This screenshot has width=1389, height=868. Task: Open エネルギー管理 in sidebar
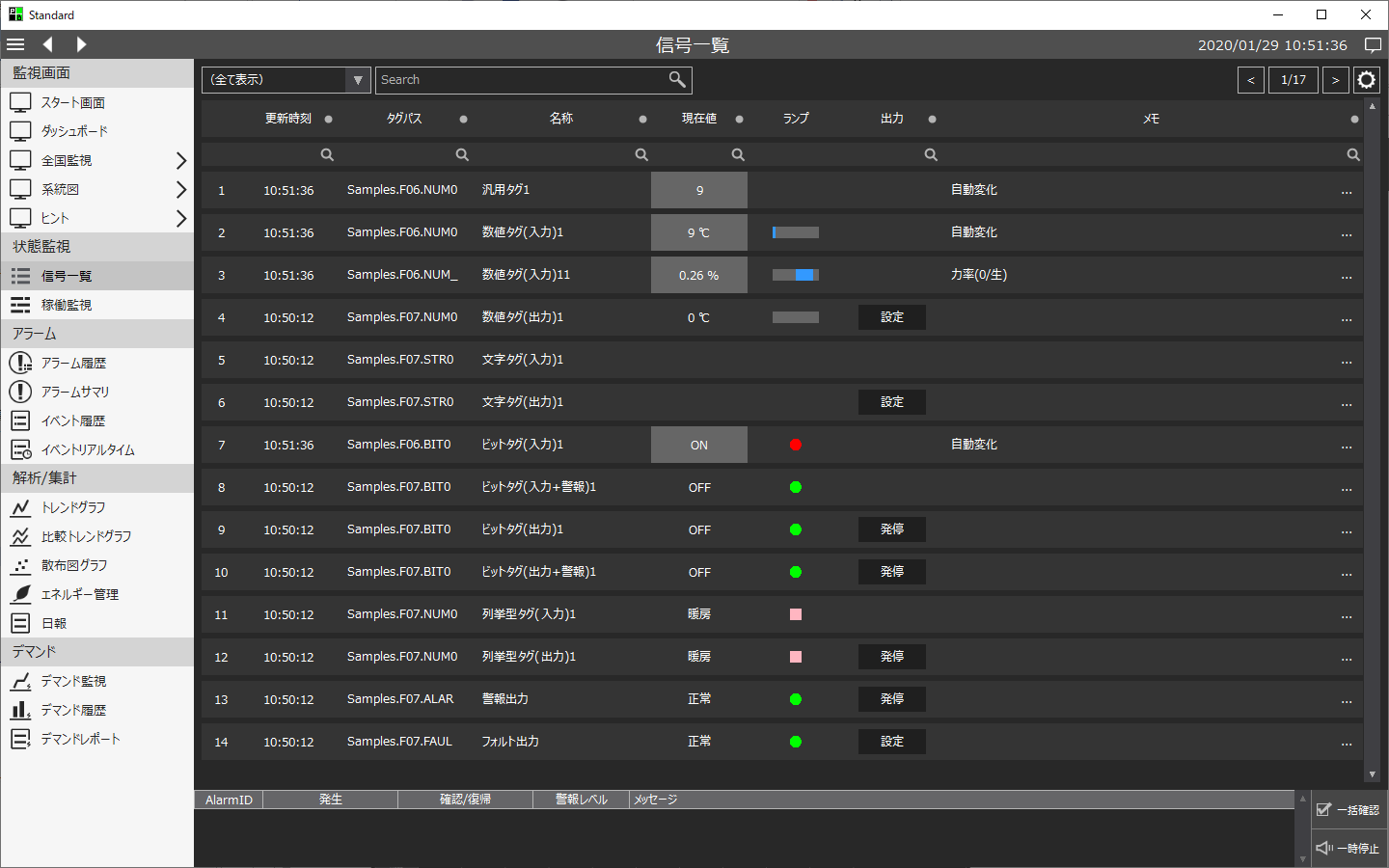(x=79, y=594)
